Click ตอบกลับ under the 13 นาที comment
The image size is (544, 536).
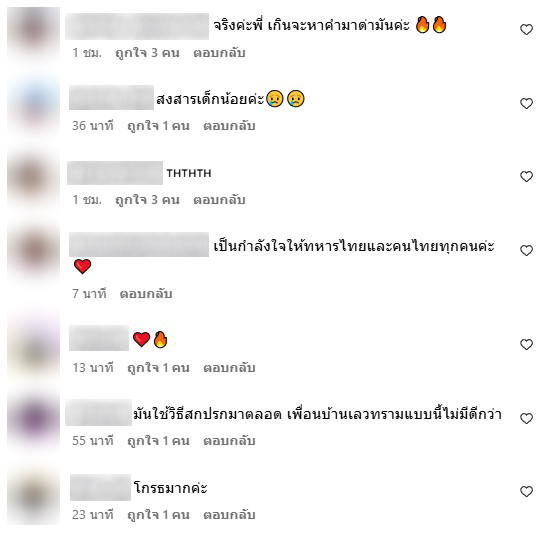click(x=229, y=368)
